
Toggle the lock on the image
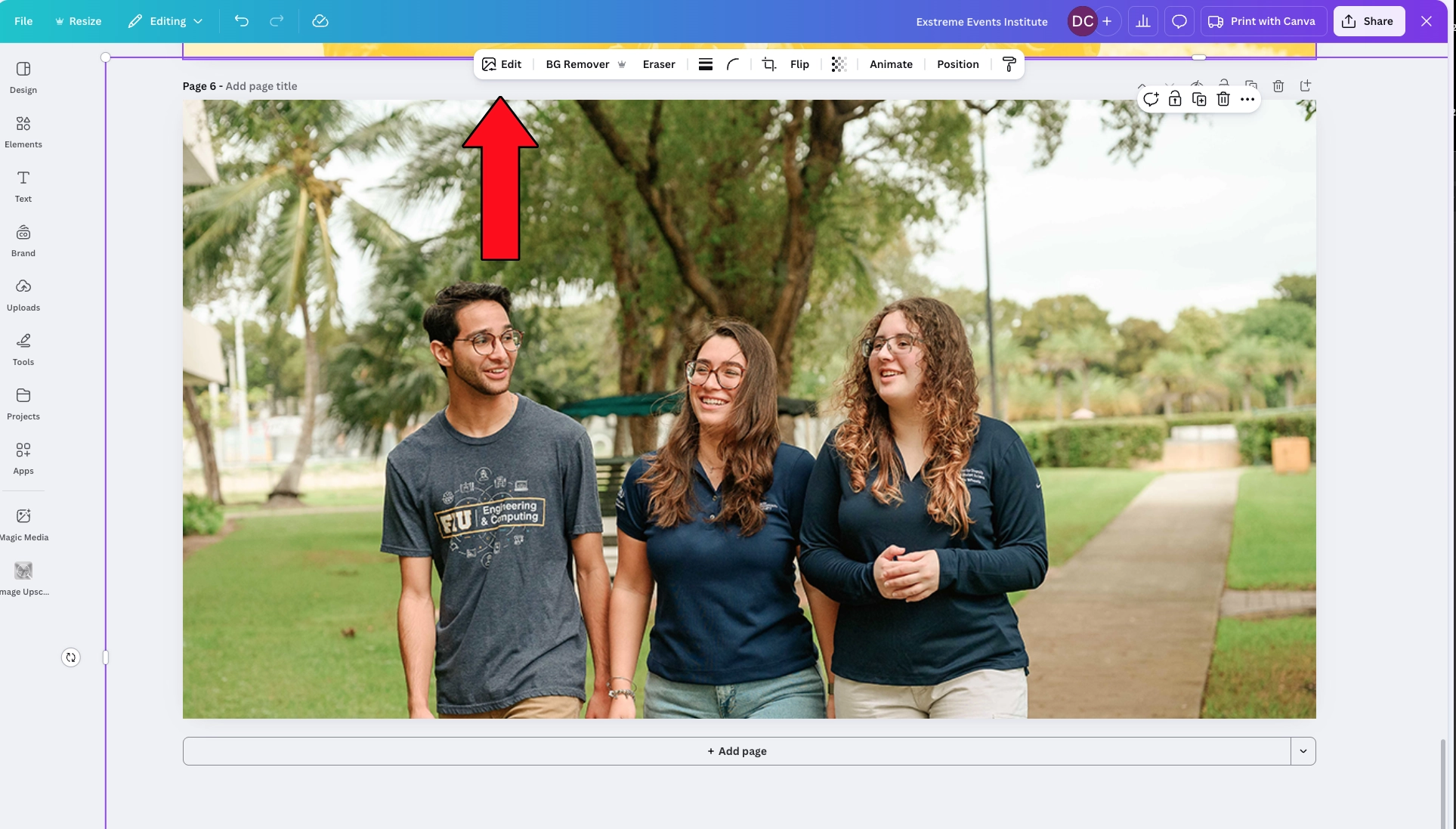click(x=1175, y=99)
